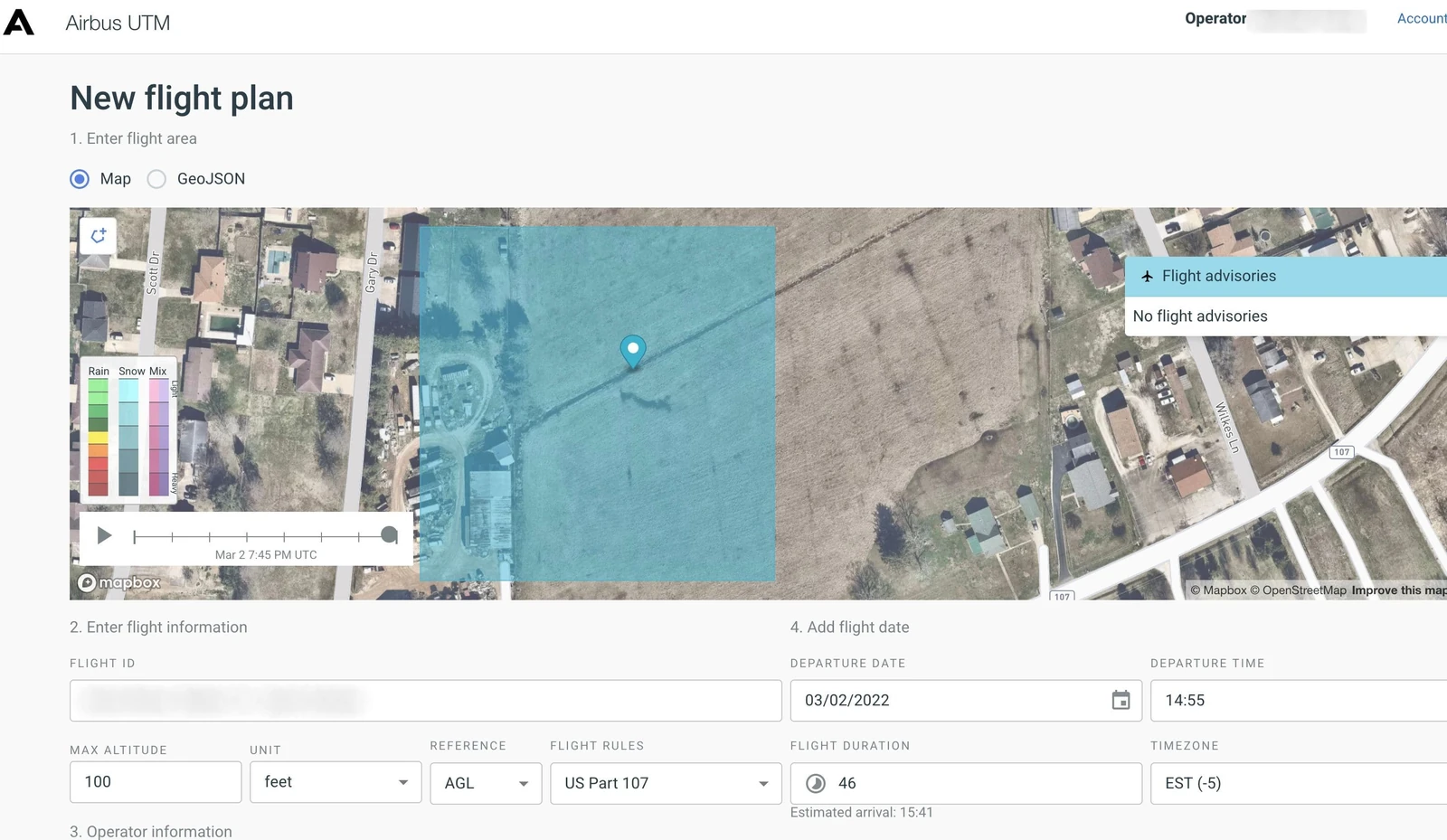Click the Max Altitude field showing 100
1447x840 pixels.
coord(156,782)
